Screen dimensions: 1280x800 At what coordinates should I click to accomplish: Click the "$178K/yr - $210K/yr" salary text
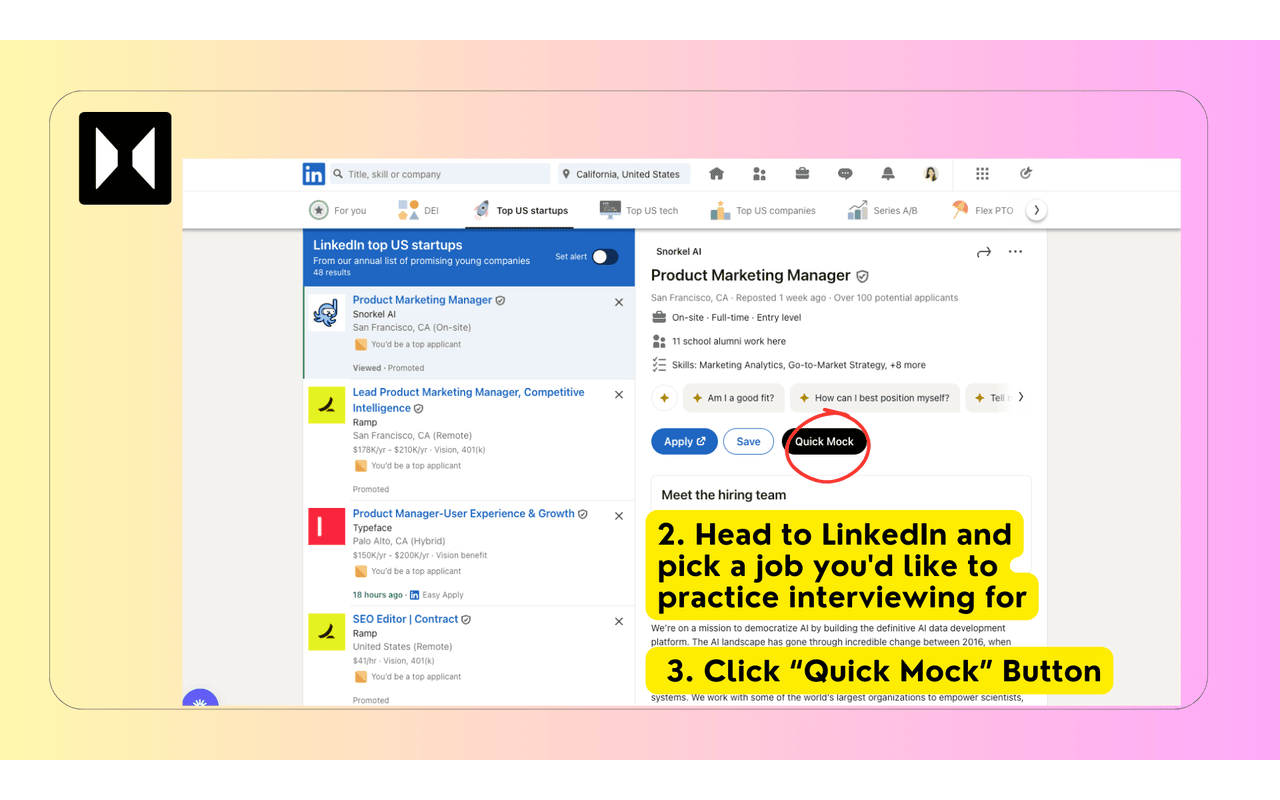tap(391, 450)
